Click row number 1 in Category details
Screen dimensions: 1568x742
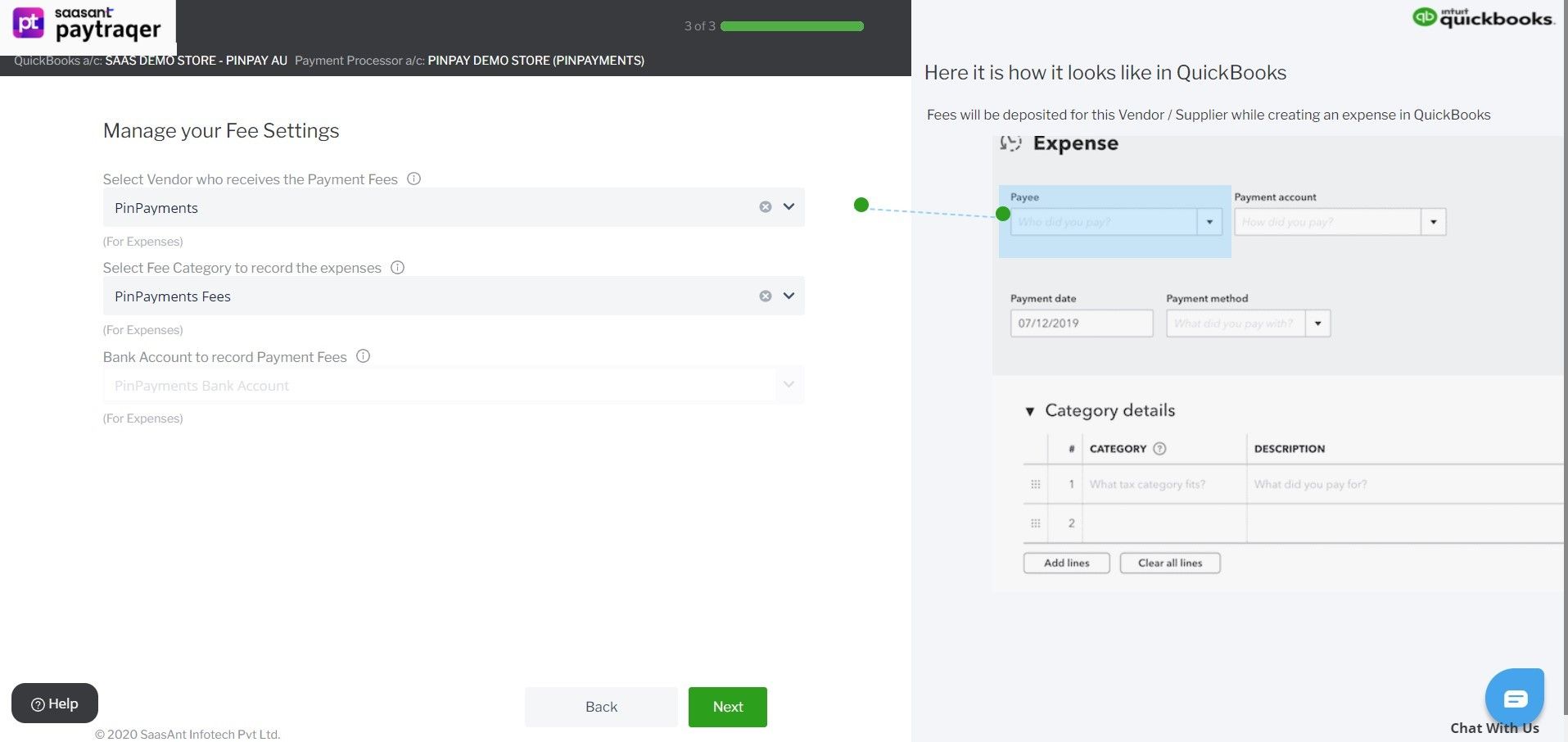1071,484
